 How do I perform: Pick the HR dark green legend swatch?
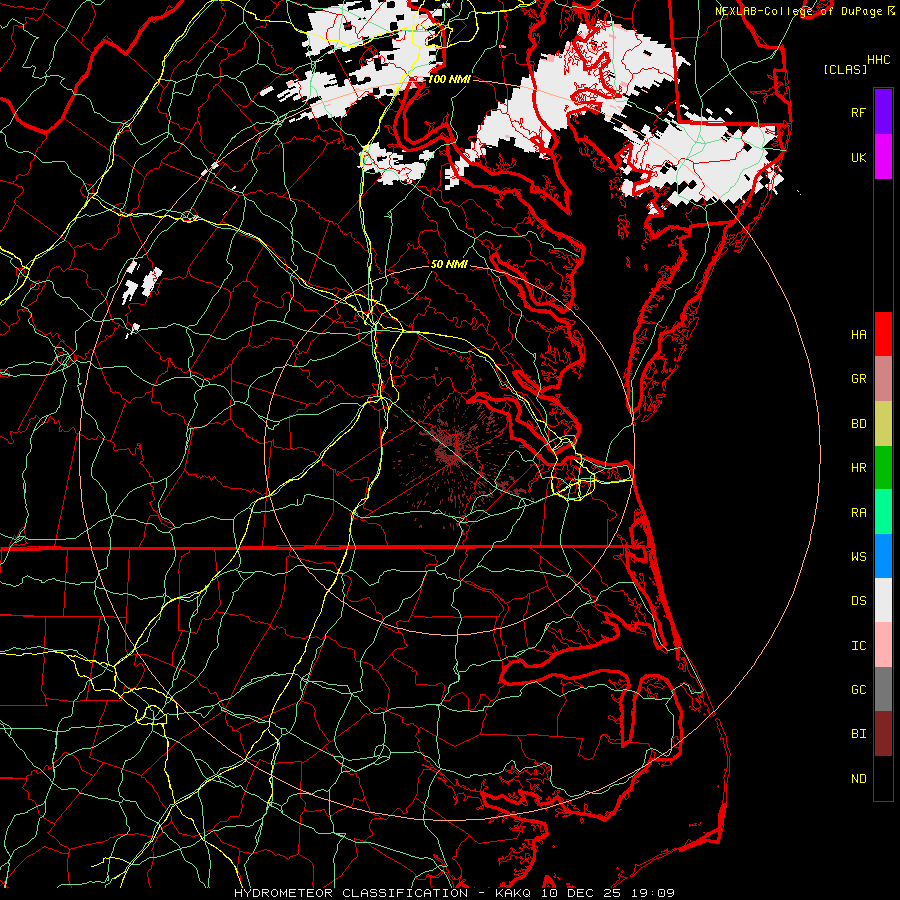click(883, 467)
